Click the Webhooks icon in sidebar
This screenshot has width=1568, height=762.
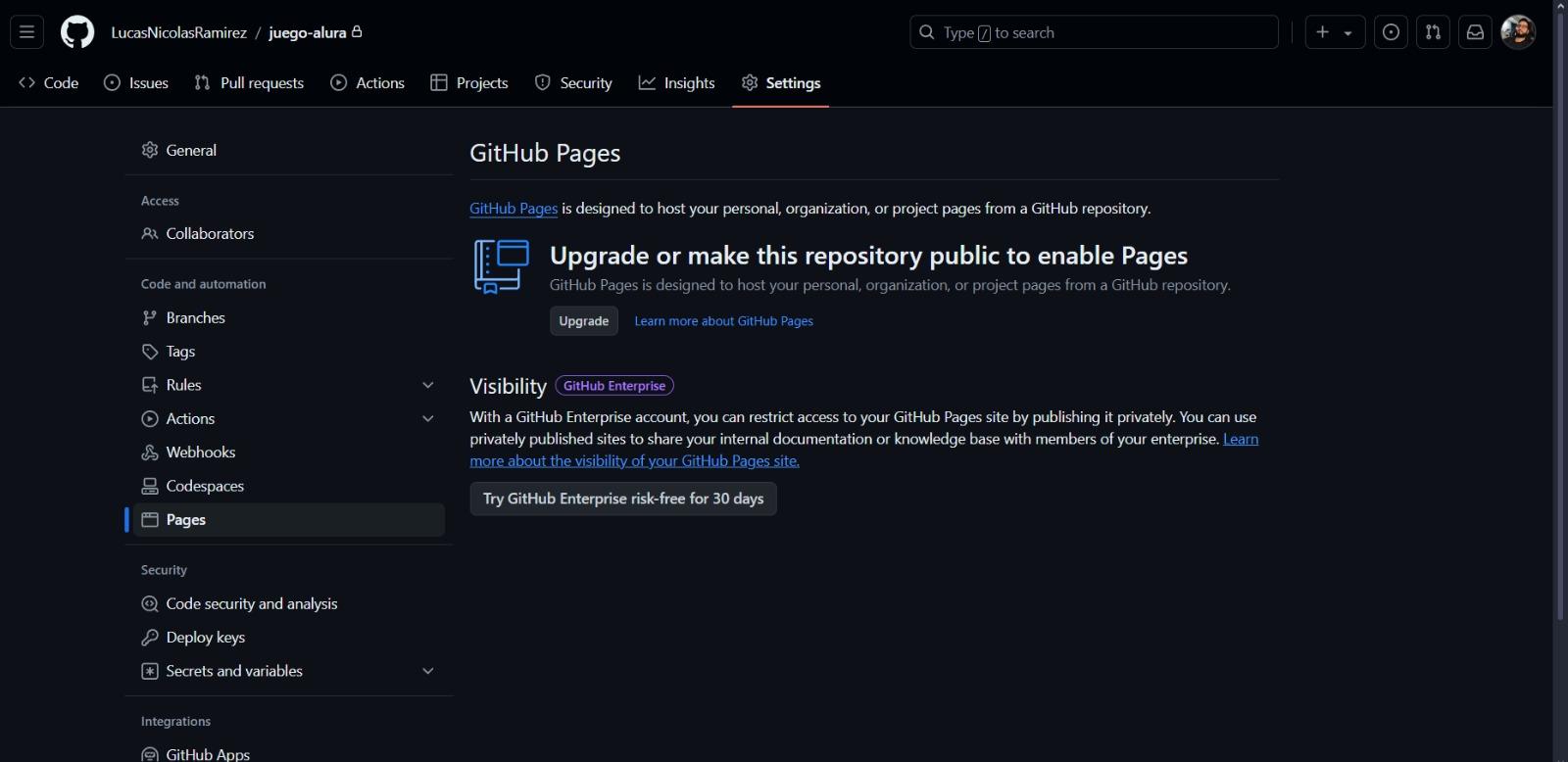point(150,452)
